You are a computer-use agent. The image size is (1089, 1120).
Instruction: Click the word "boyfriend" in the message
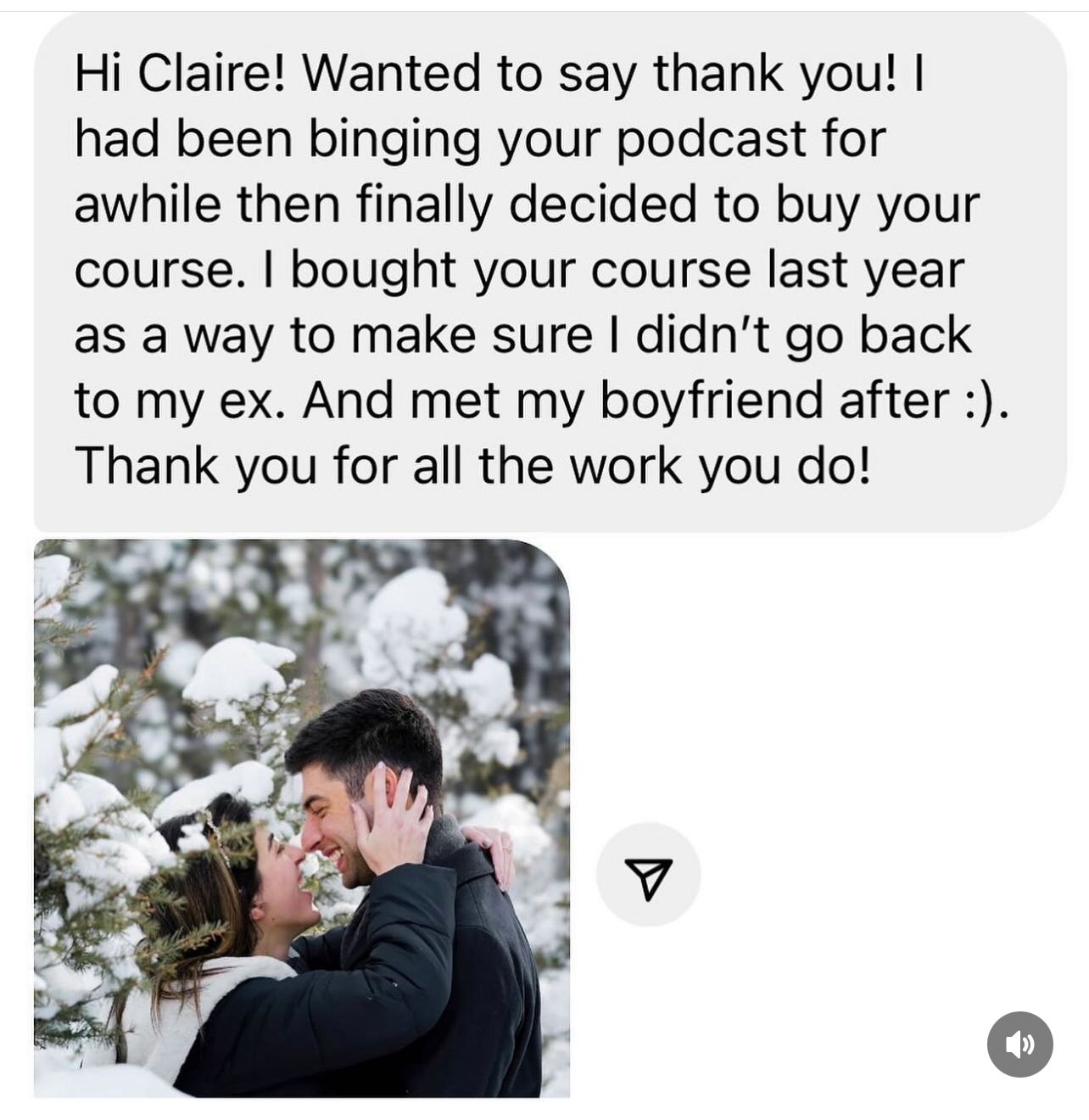click(x=712, y=400)
